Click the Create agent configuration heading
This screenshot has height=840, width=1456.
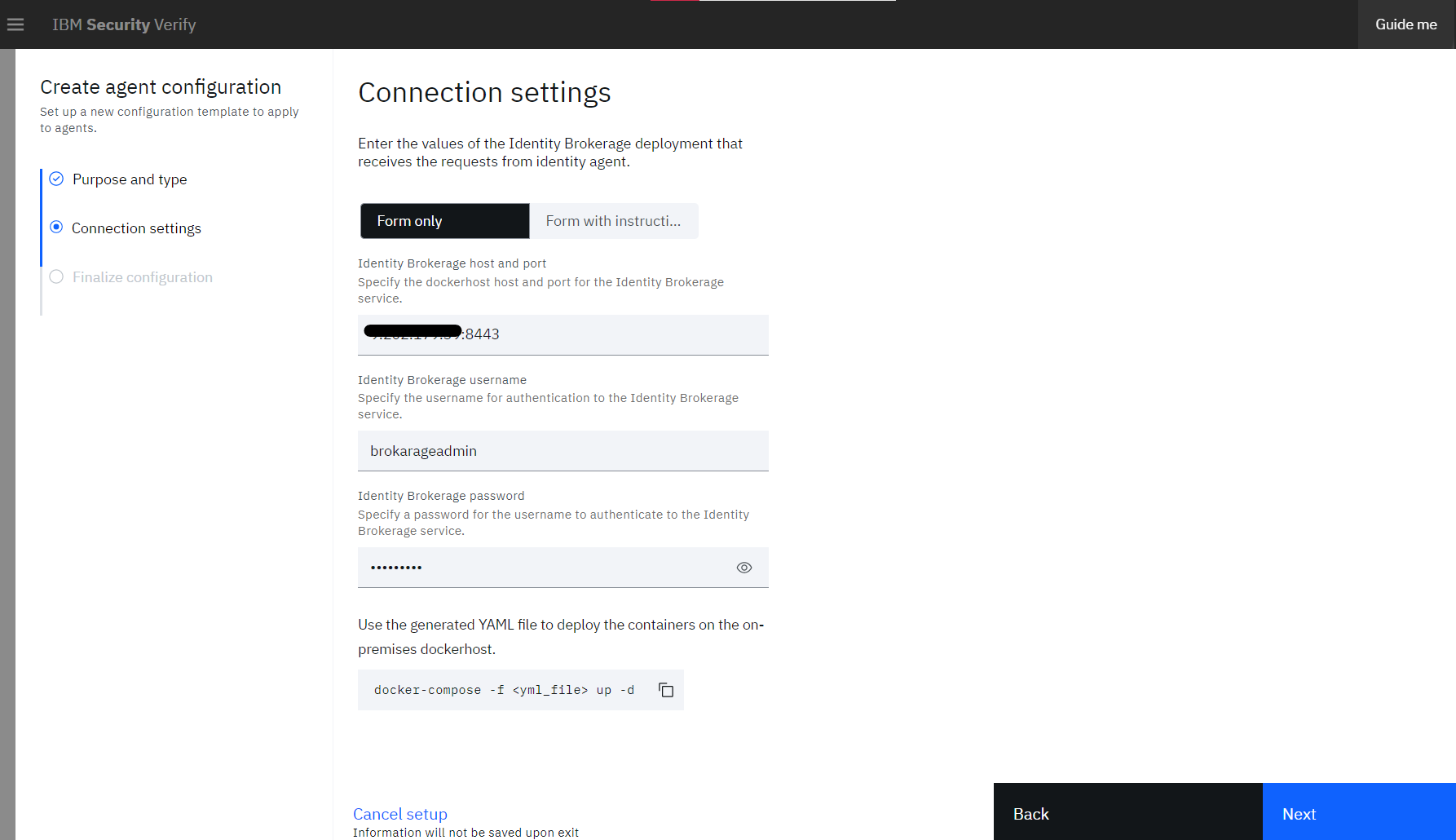[161, 87]
